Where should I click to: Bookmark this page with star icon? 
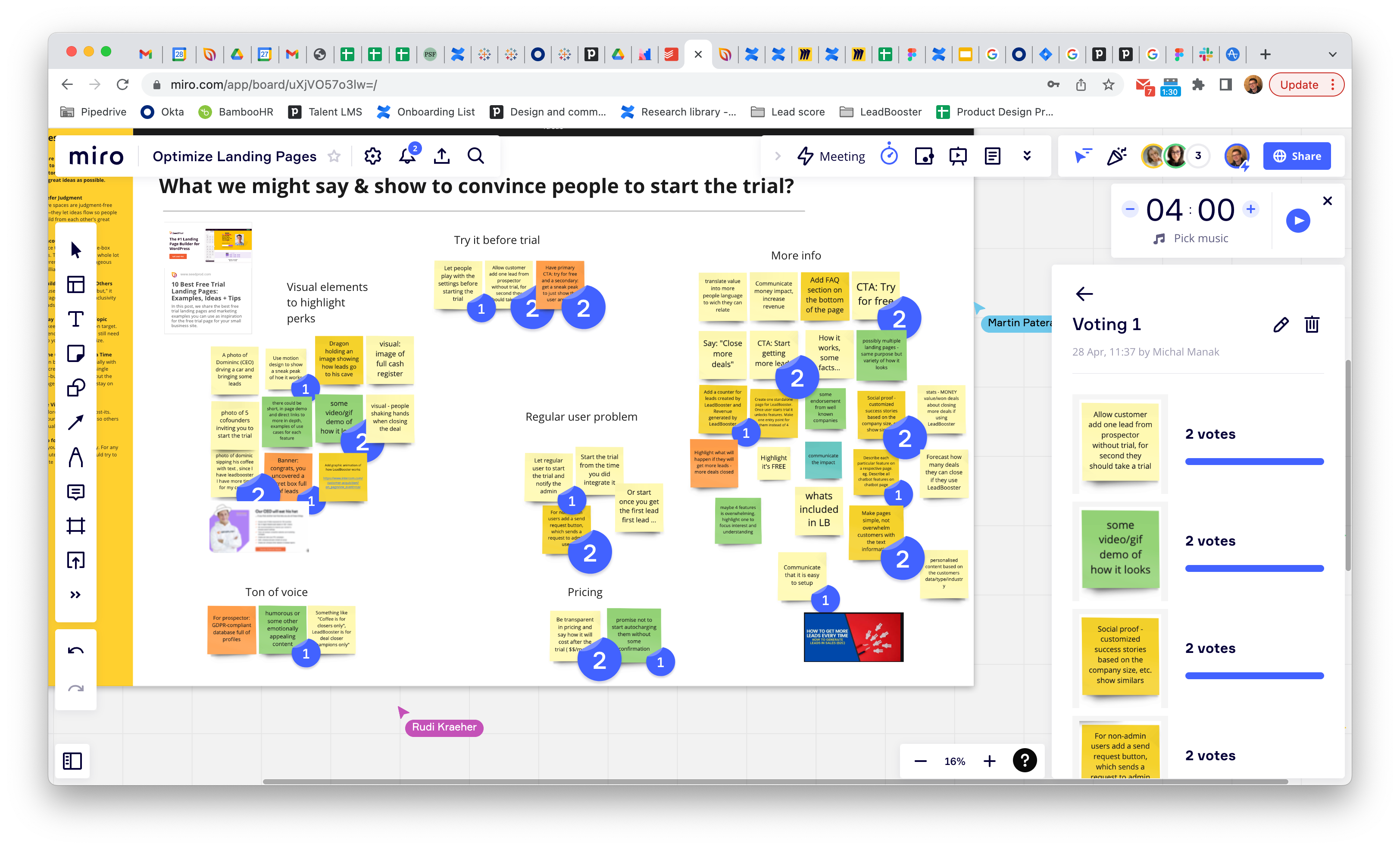tap(1109, 84)
